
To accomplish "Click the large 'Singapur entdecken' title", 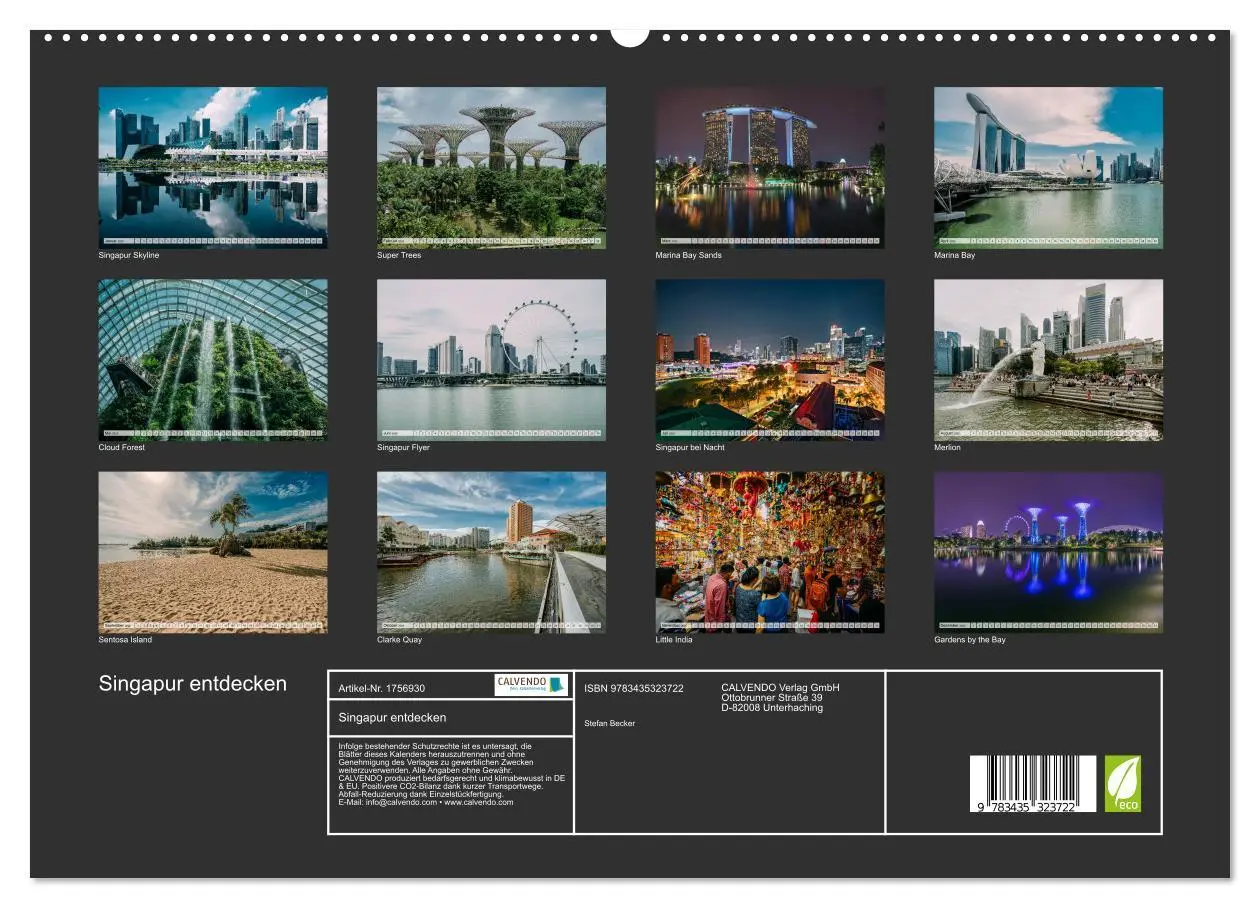I will click(x=193, y=684).
